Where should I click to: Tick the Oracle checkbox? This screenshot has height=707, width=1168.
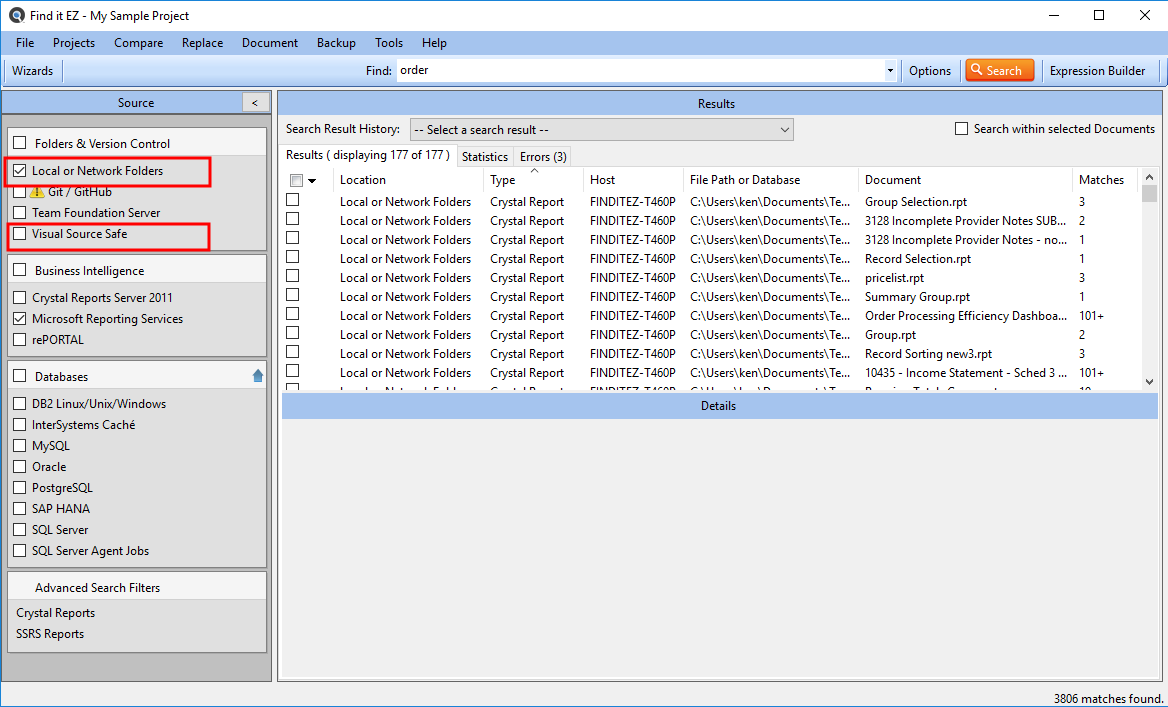click(x=20, y=467)
